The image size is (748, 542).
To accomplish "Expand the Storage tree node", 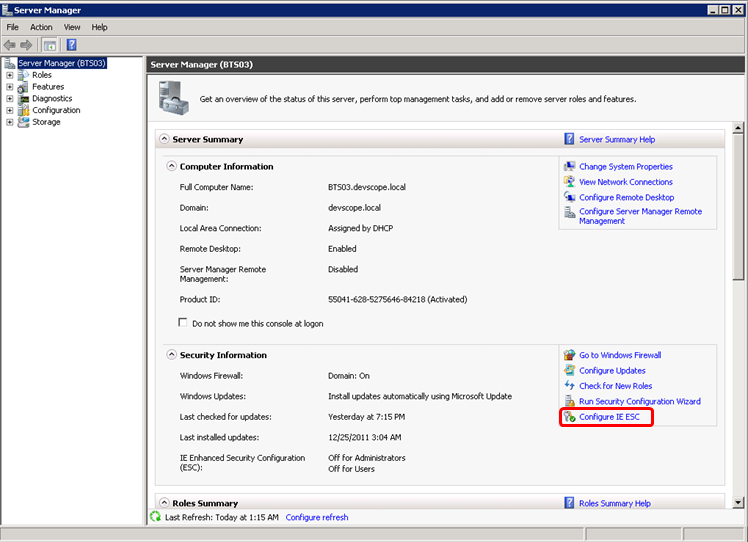I will pyautogui.click(x=10, y=122).
